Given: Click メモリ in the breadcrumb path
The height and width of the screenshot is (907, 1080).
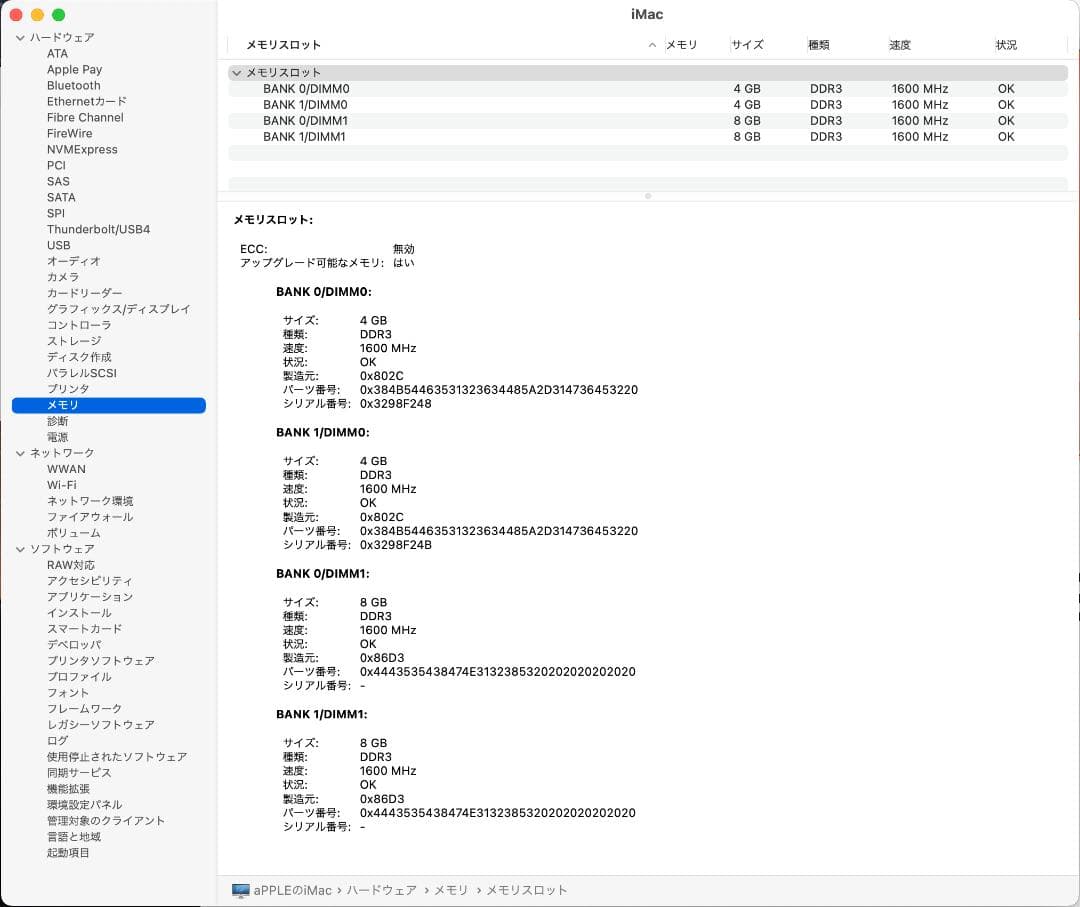Looking at the screenshot, I should pos(451,890).
